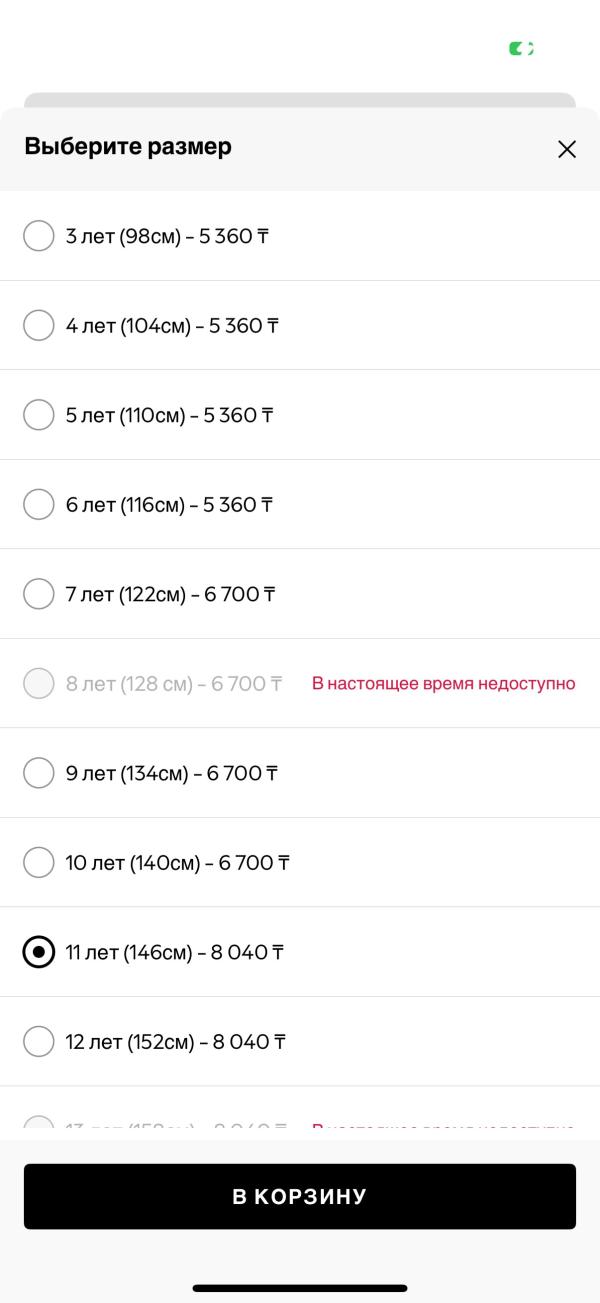Image resolution: width=600 pixels, height=1303 pixels.
Task: Tap the green battery status icon
Action: (x=521, y=48)
